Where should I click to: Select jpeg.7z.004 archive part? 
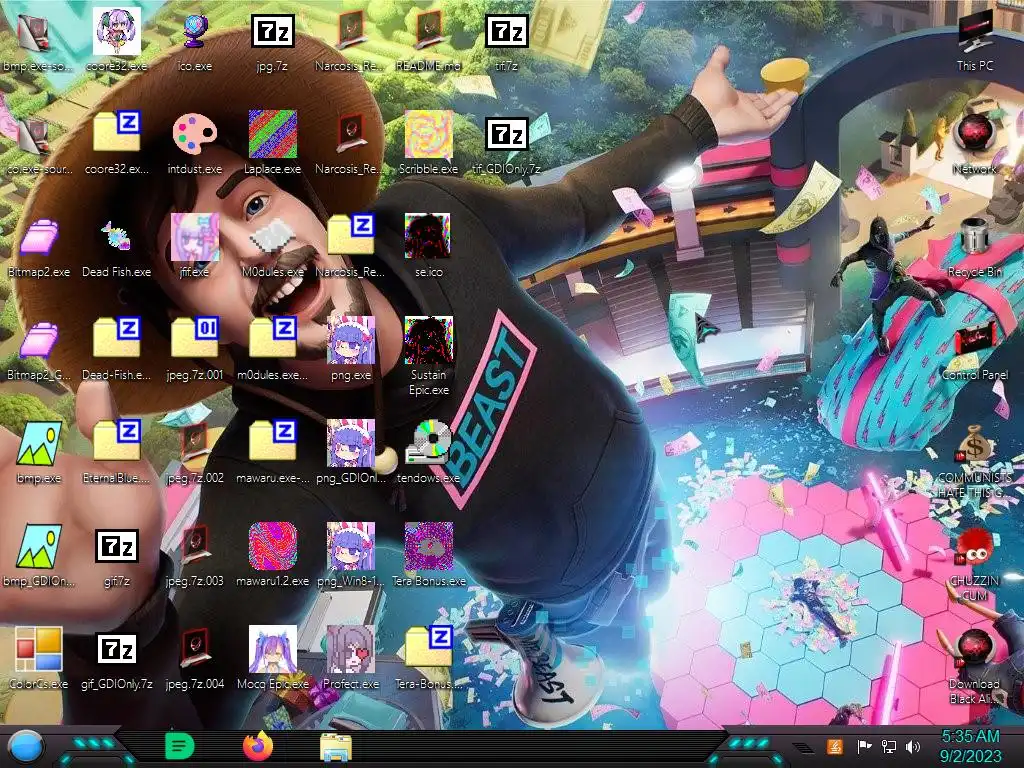194,649
